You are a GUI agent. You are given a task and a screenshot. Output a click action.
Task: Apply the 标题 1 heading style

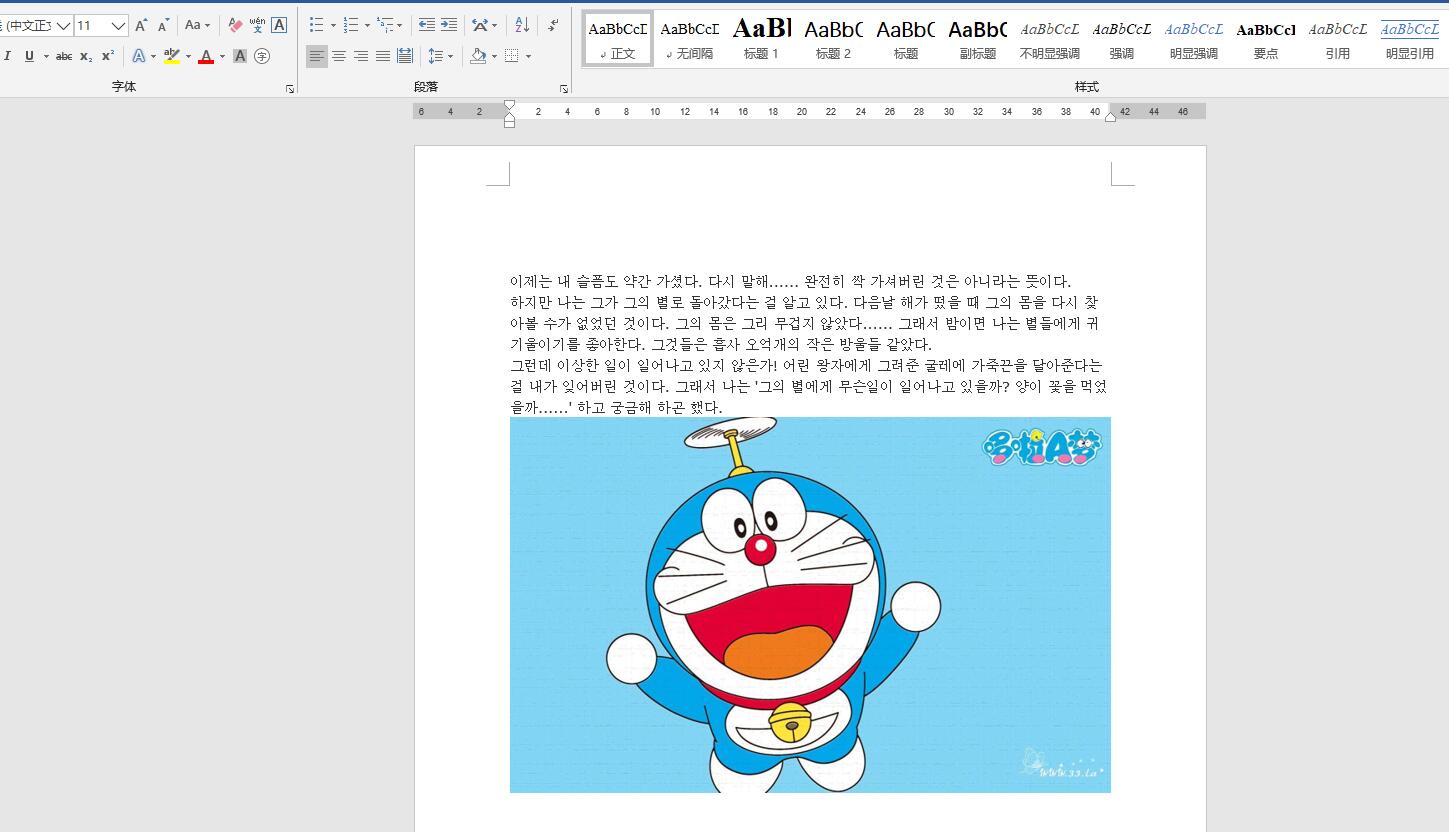click(761, 39)
